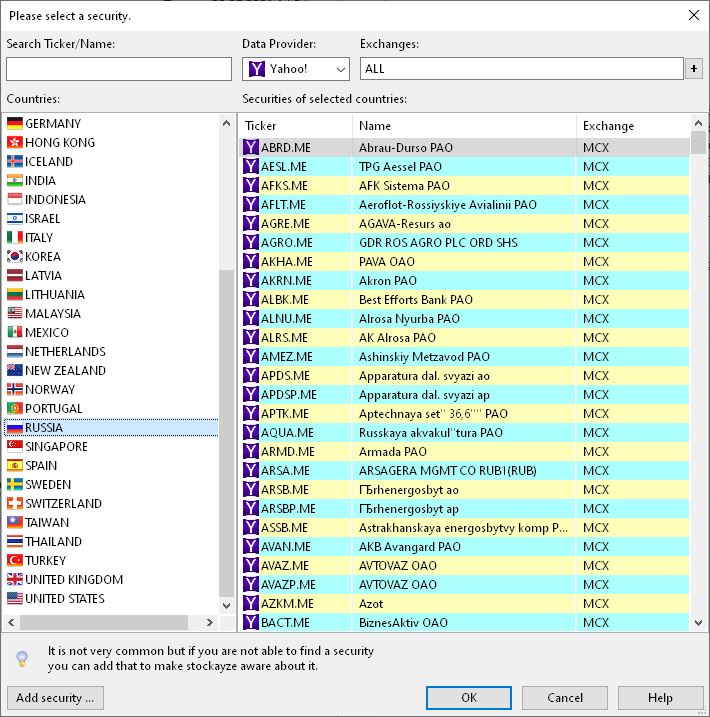The height and width of the screenshot is (717, 710).
Task: Click the Exchanges ALL text field
Action: coord(522,69)
